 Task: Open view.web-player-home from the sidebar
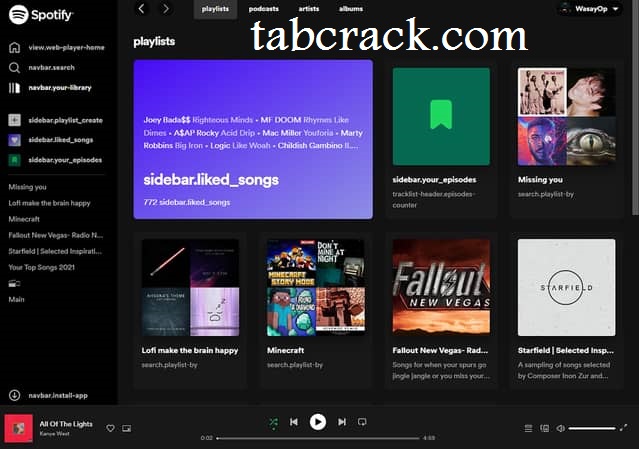(56, 48)
